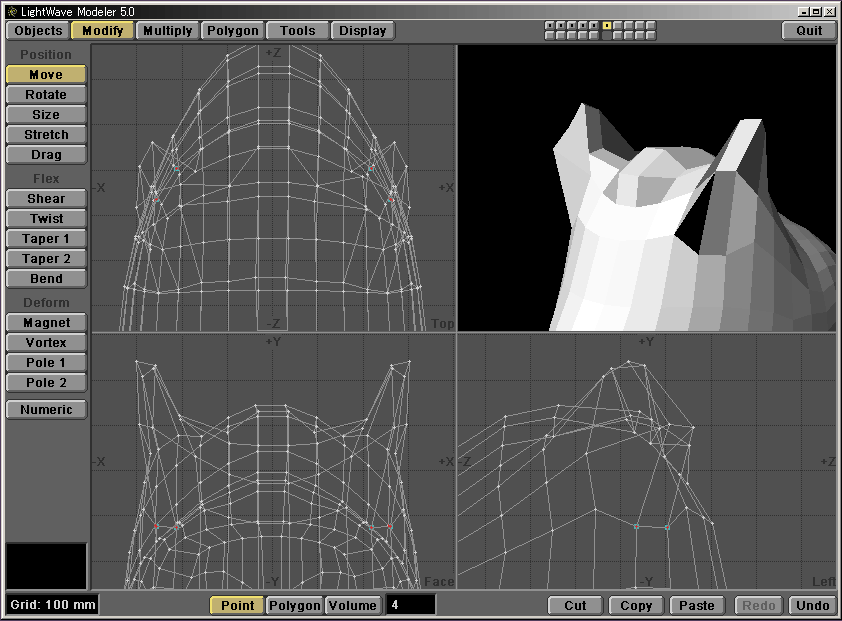The height and width of the screenshot is (621, 842).
Task: Switch to the Tools tab
Action: (297, 30)
